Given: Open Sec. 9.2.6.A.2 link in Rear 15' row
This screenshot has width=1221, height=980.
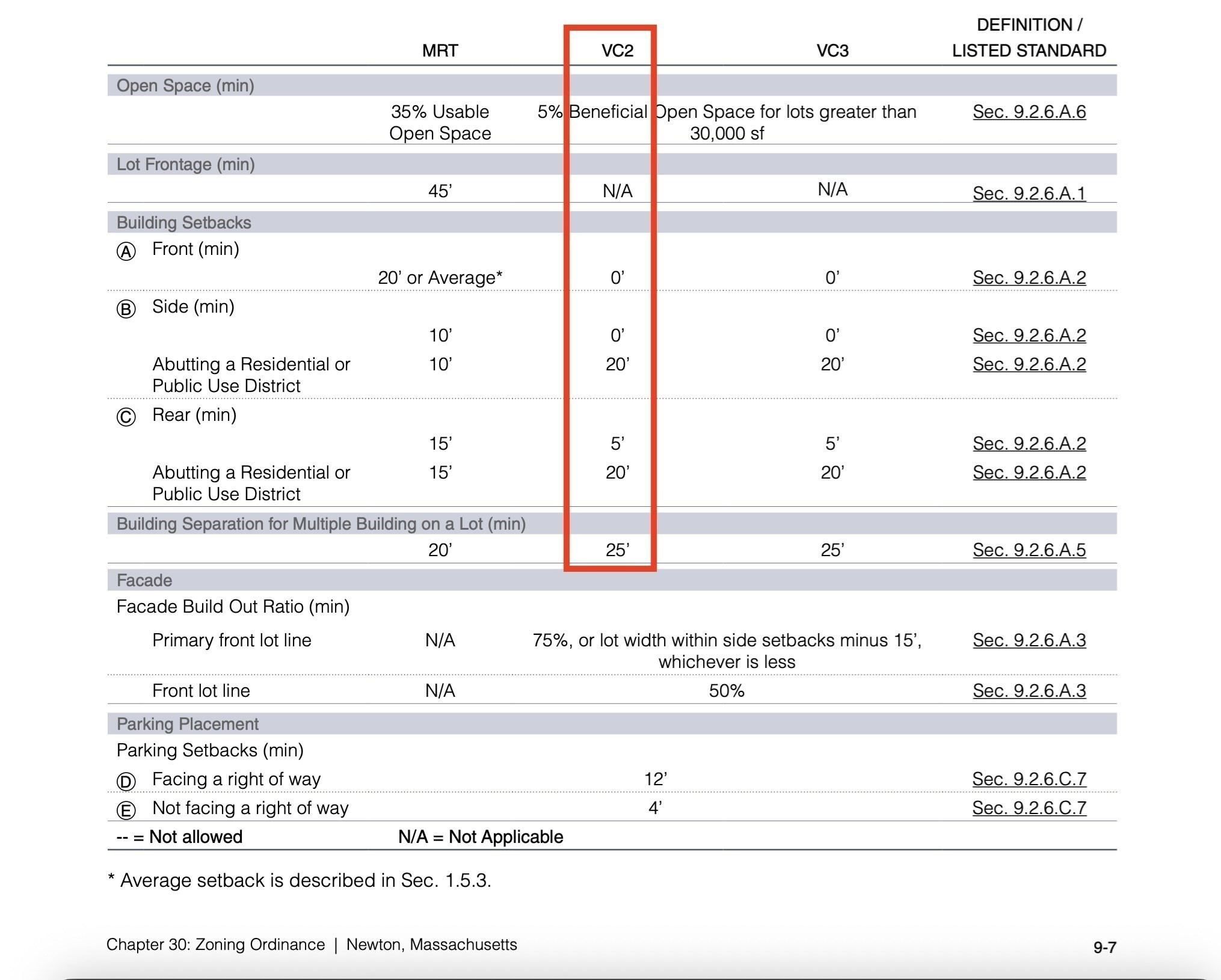Looking at the screenshot, I should (x=1029, y=443).
